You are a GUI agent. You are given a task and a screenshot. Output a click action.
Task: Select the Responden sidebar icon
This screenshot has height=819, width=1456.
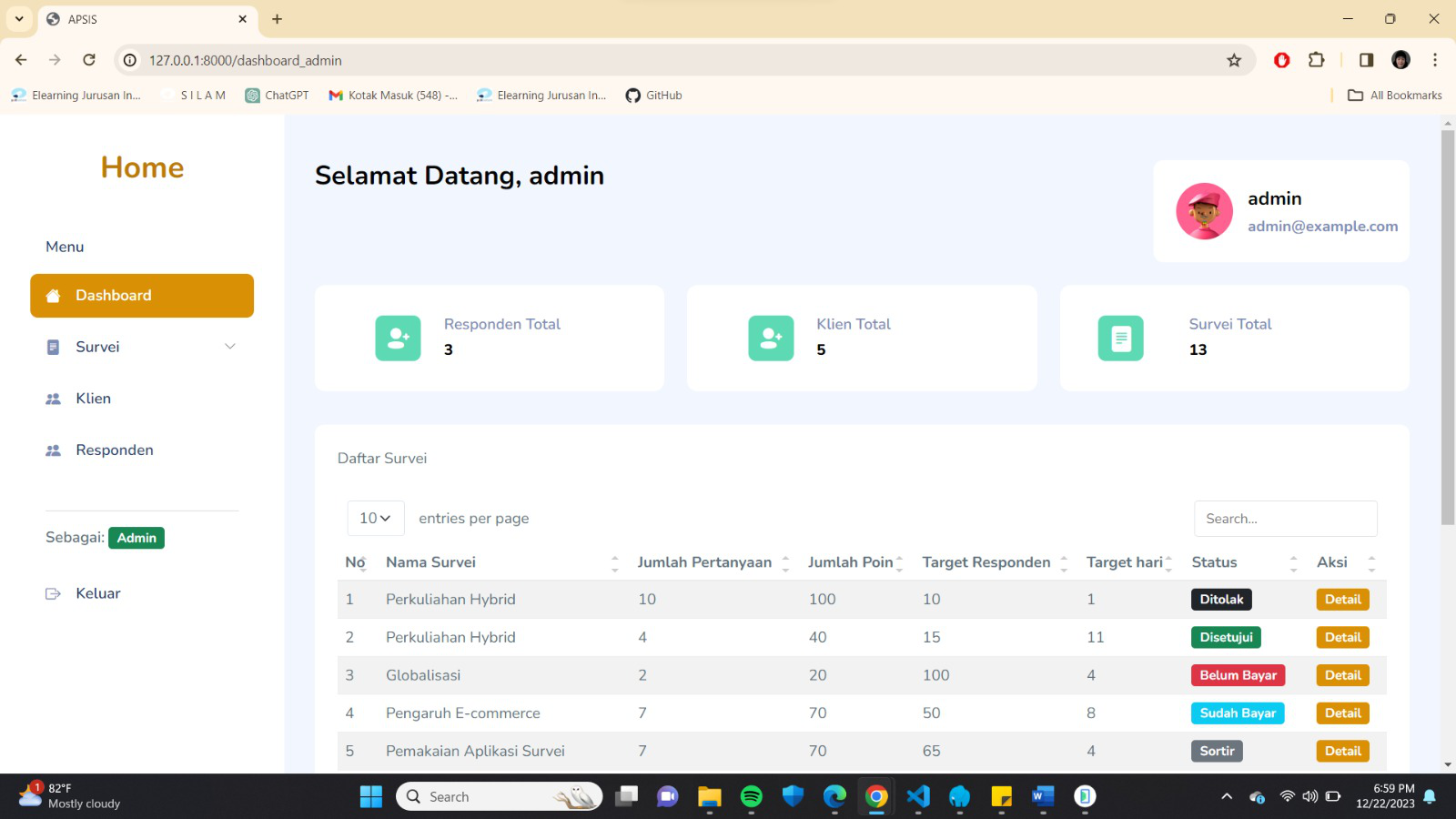52,450
